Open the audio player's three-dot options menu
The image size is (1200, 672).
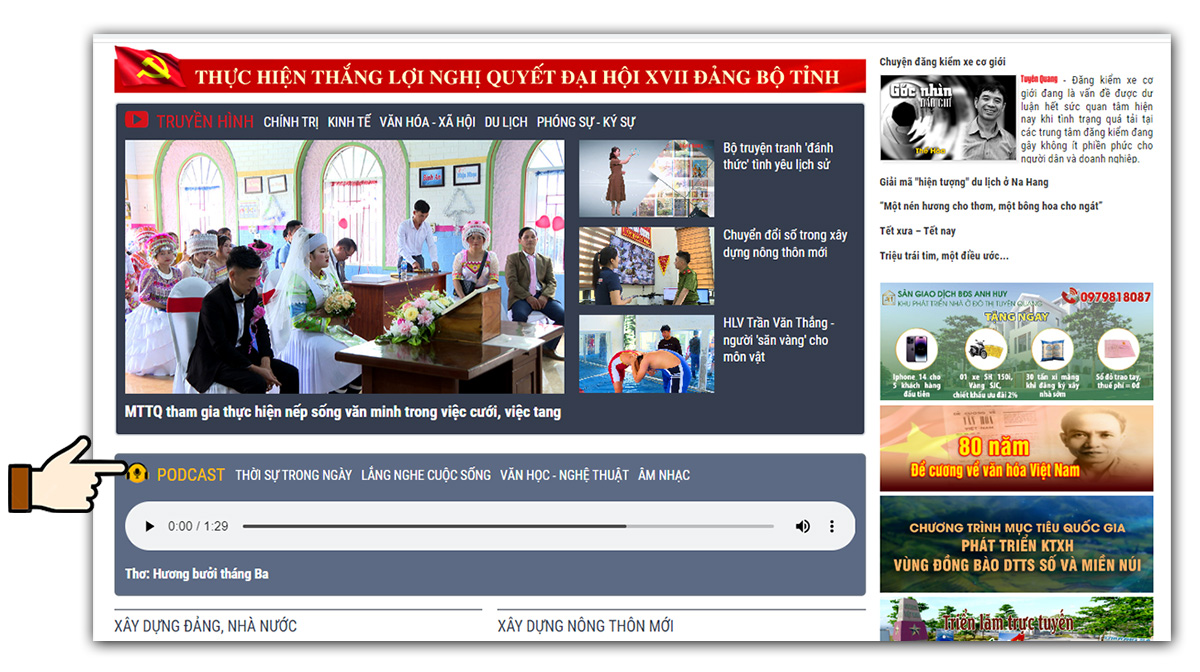tap(832, 526)
